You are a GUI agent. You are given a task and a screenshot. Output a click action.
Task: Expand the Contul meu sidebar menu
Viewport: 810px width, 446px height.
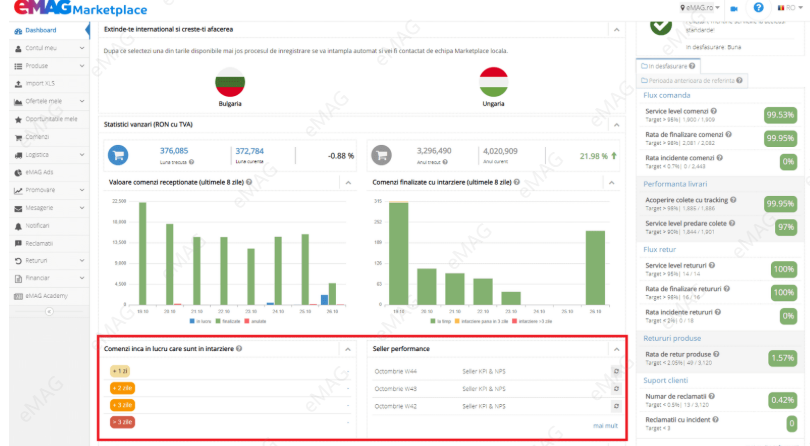click(81, 48)
